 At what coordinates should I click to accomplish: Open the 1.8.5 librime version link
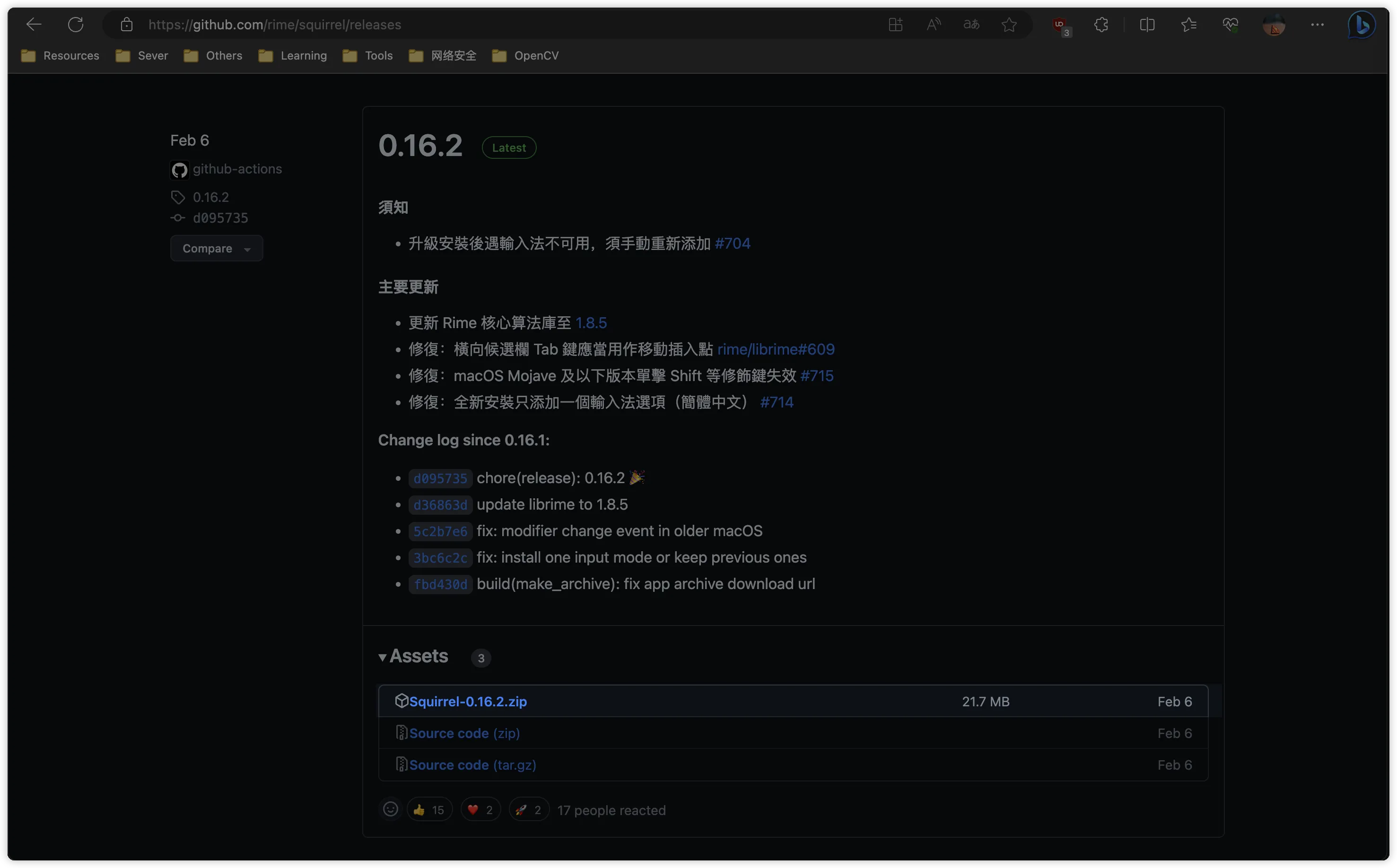pos(591,322)
